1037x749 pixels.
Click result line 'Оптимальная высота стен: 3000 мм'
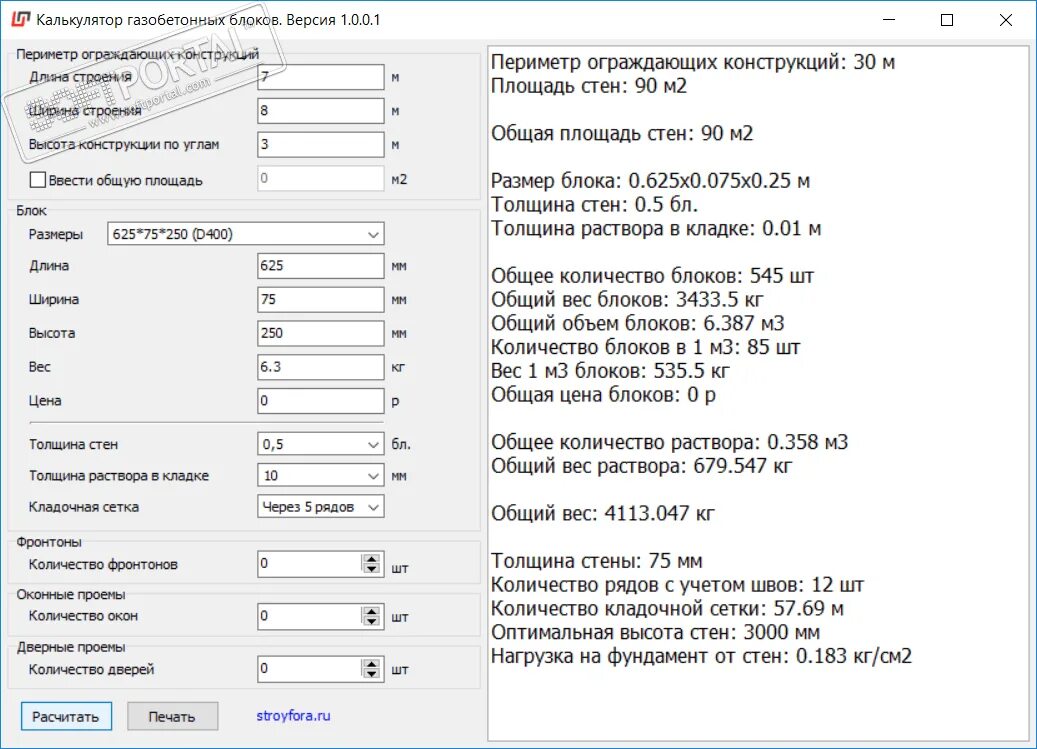point(655,632)
